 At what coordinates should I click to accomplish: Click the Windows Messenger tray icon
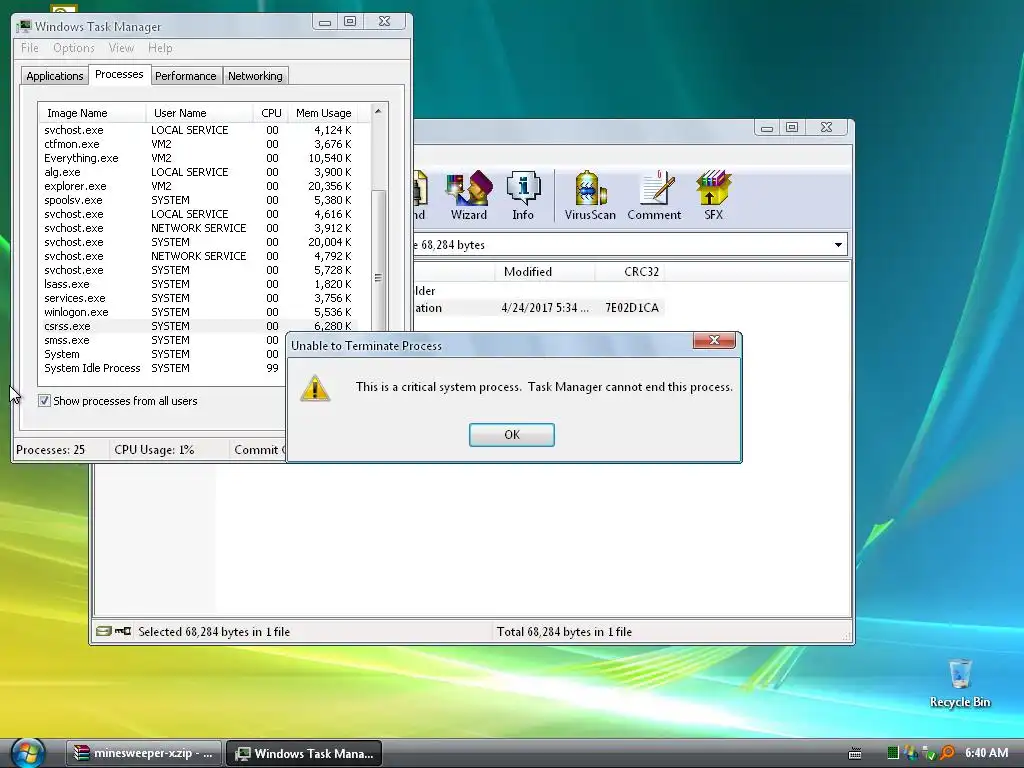[x=909, y=753]
